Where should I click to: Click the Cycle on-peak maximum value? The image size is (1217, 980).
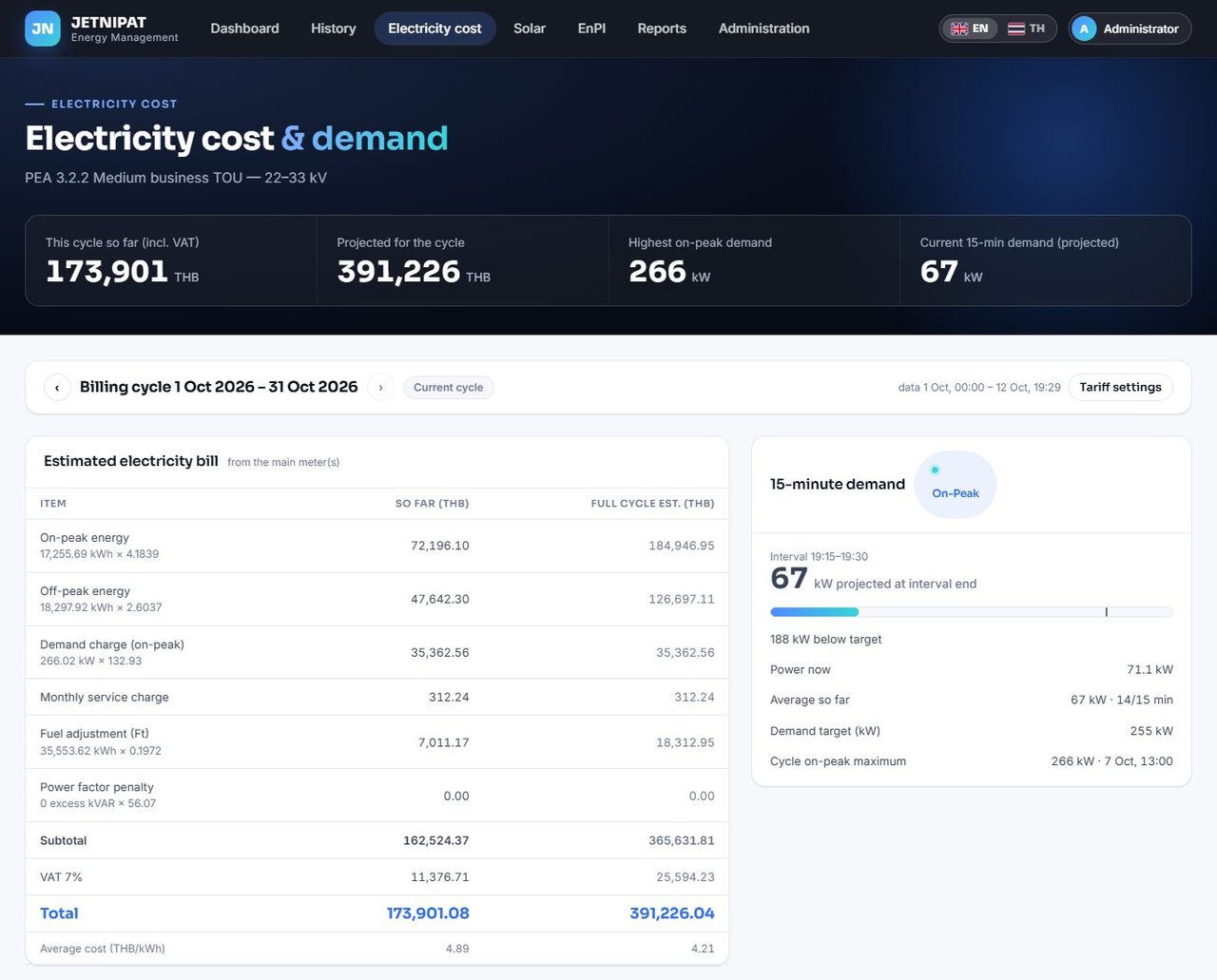[x=1111, y=761]
